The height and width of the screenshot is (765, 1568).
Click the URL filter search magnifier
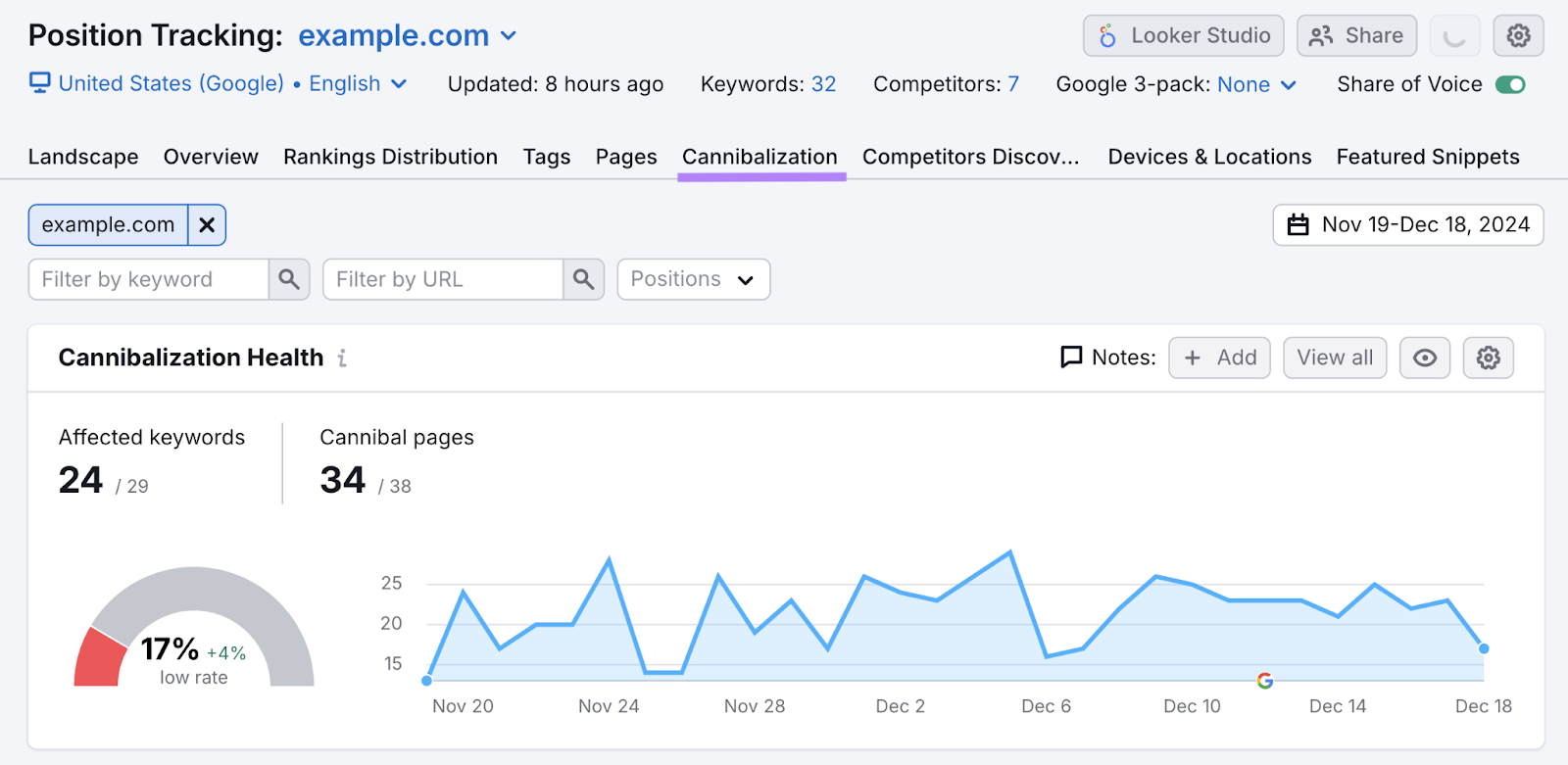583,280
